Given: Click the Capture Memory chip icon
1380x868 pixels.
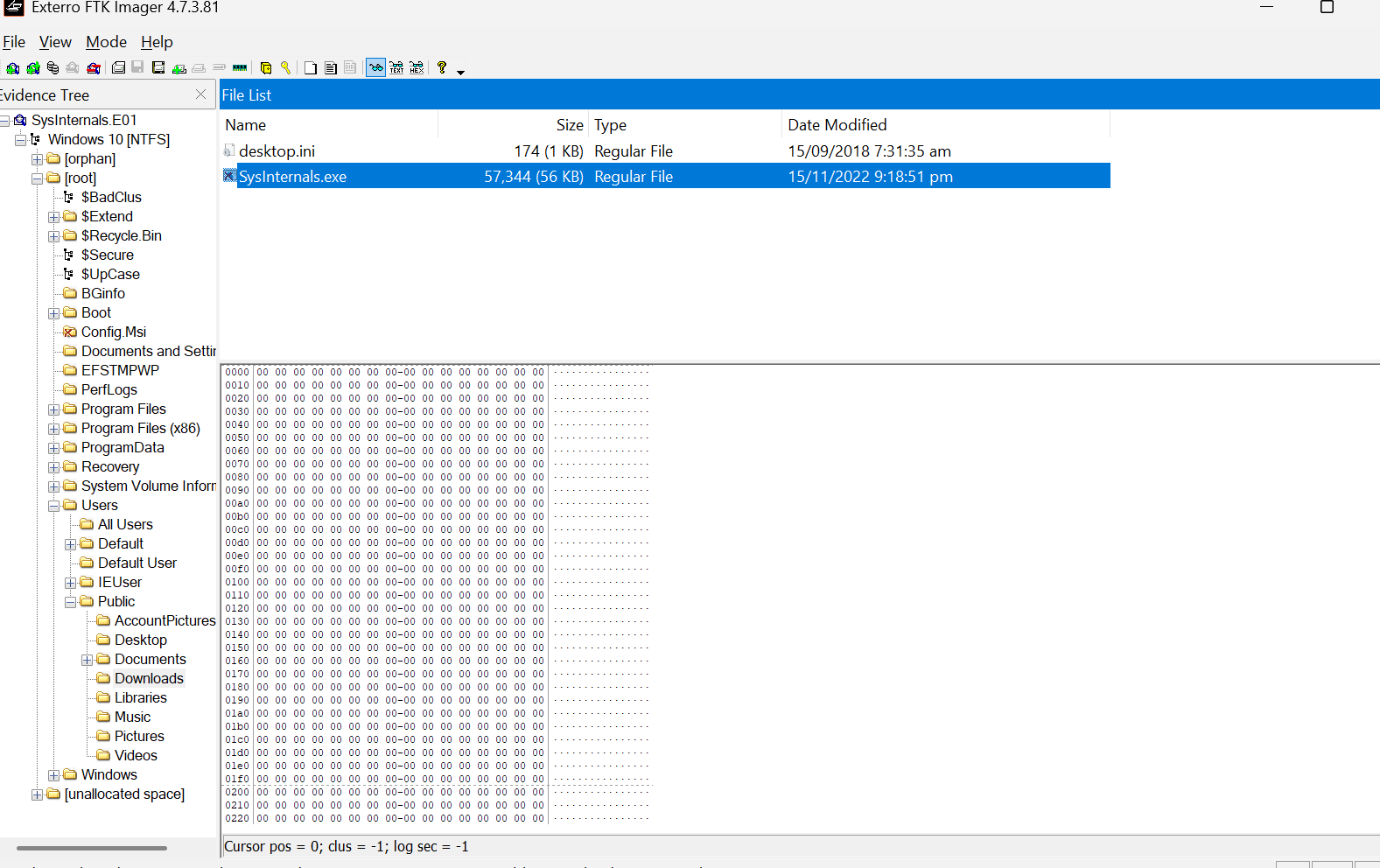Looking at the screenshot, I should click(240, 67).
